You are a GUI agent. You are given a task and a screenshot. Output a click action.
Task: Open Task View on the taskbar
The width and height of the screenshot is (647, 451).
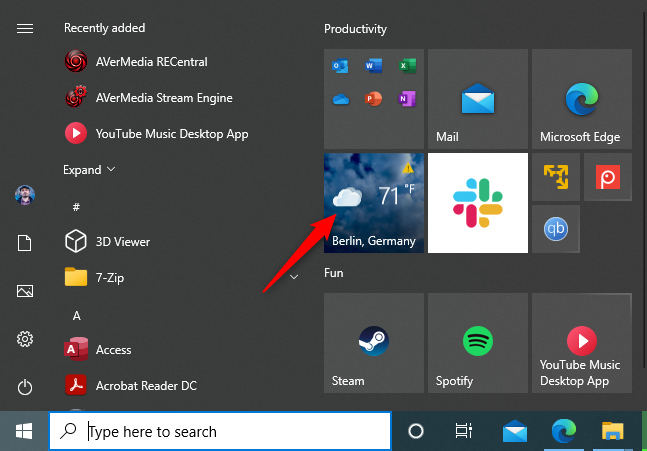[x=464, y=431]
